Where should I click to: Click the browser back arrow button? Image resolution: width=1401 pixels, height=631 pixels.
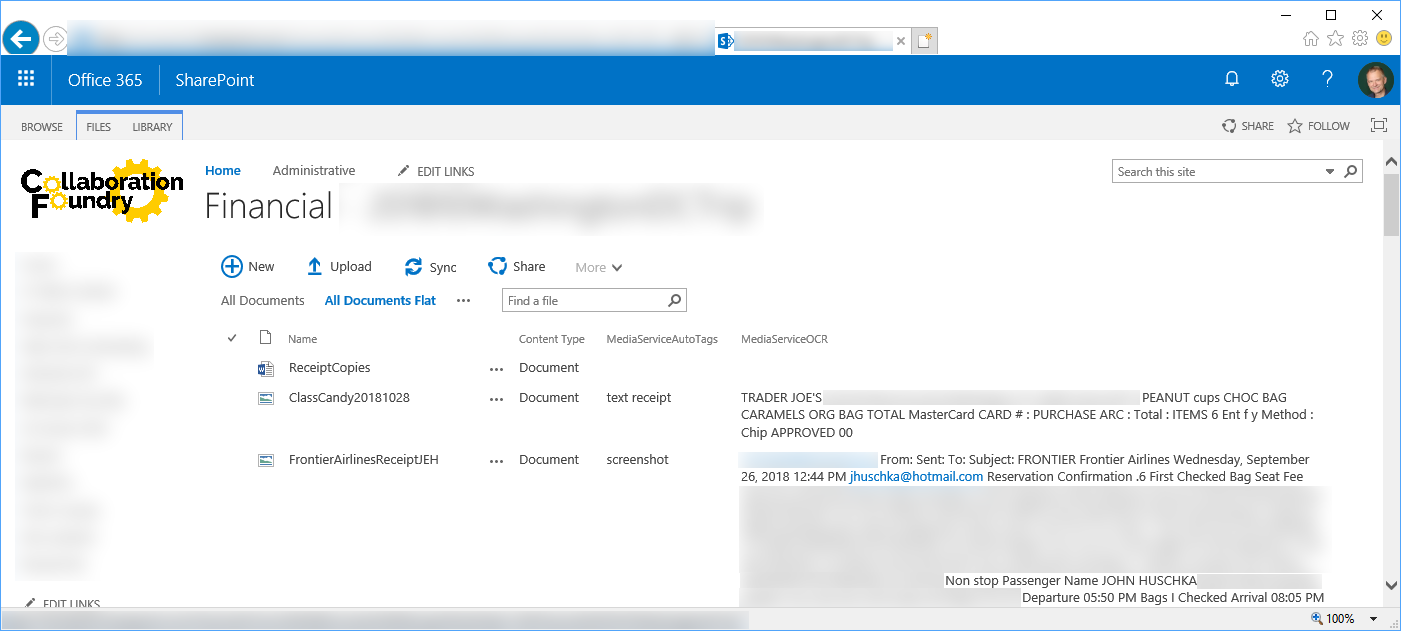pos(21,39)
